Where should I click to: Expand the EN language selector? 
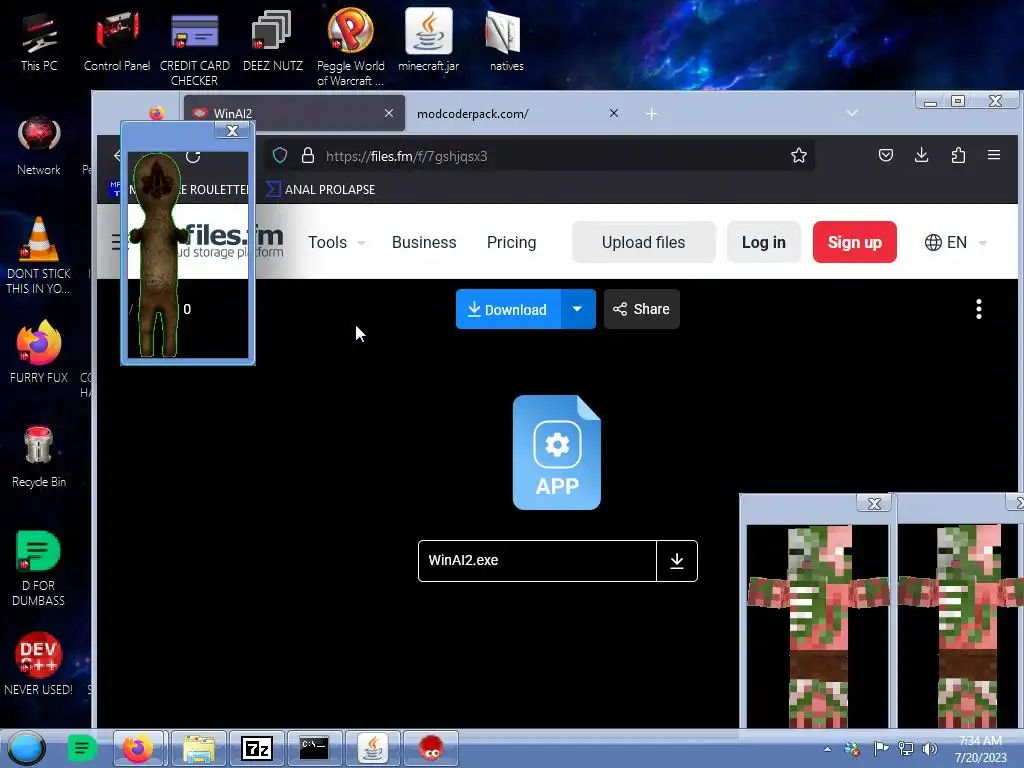click(x=955, y=242)
